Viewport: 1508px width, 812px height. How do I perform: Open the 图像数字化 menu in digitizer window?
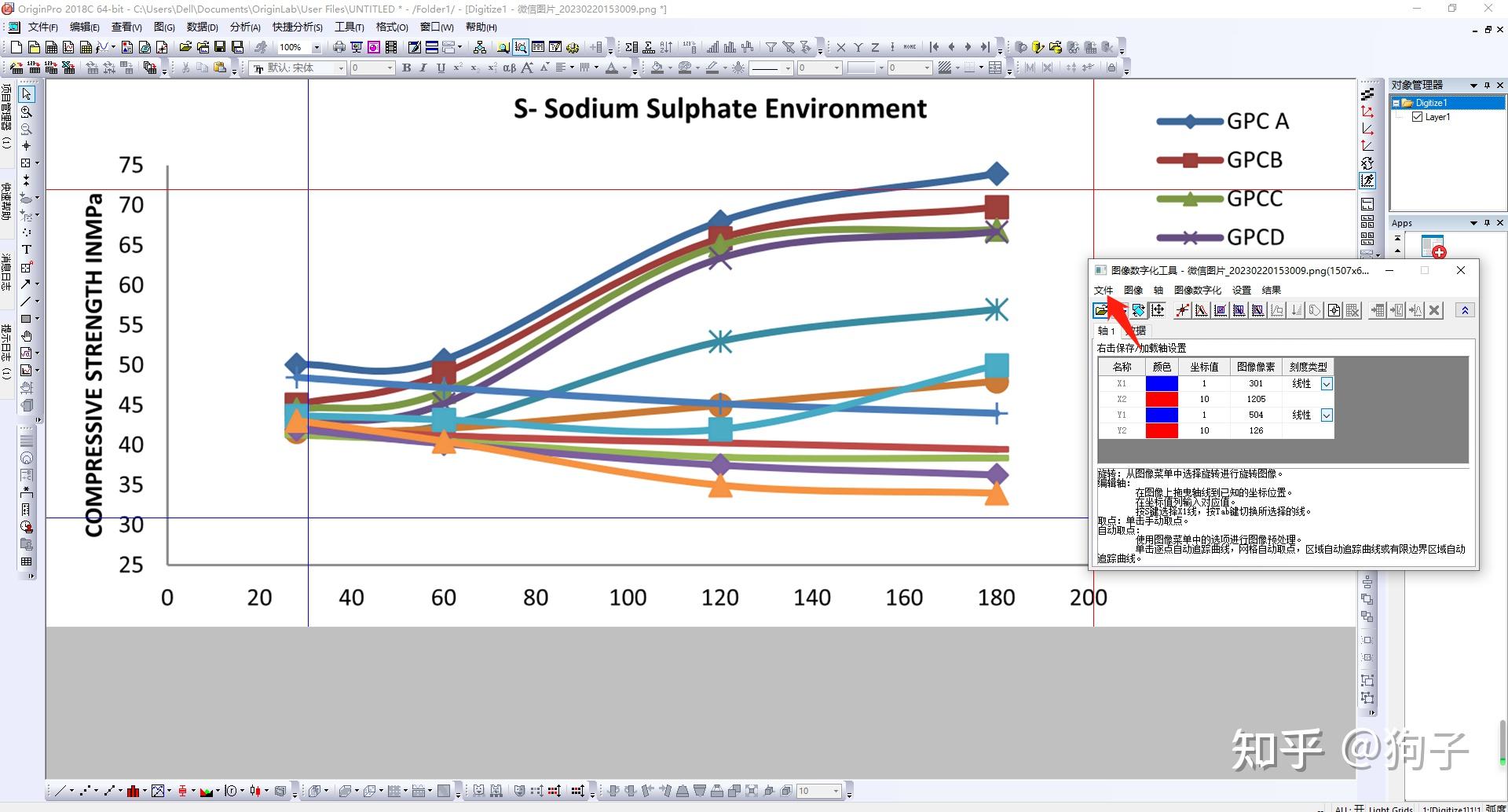tap(1198, 290)
